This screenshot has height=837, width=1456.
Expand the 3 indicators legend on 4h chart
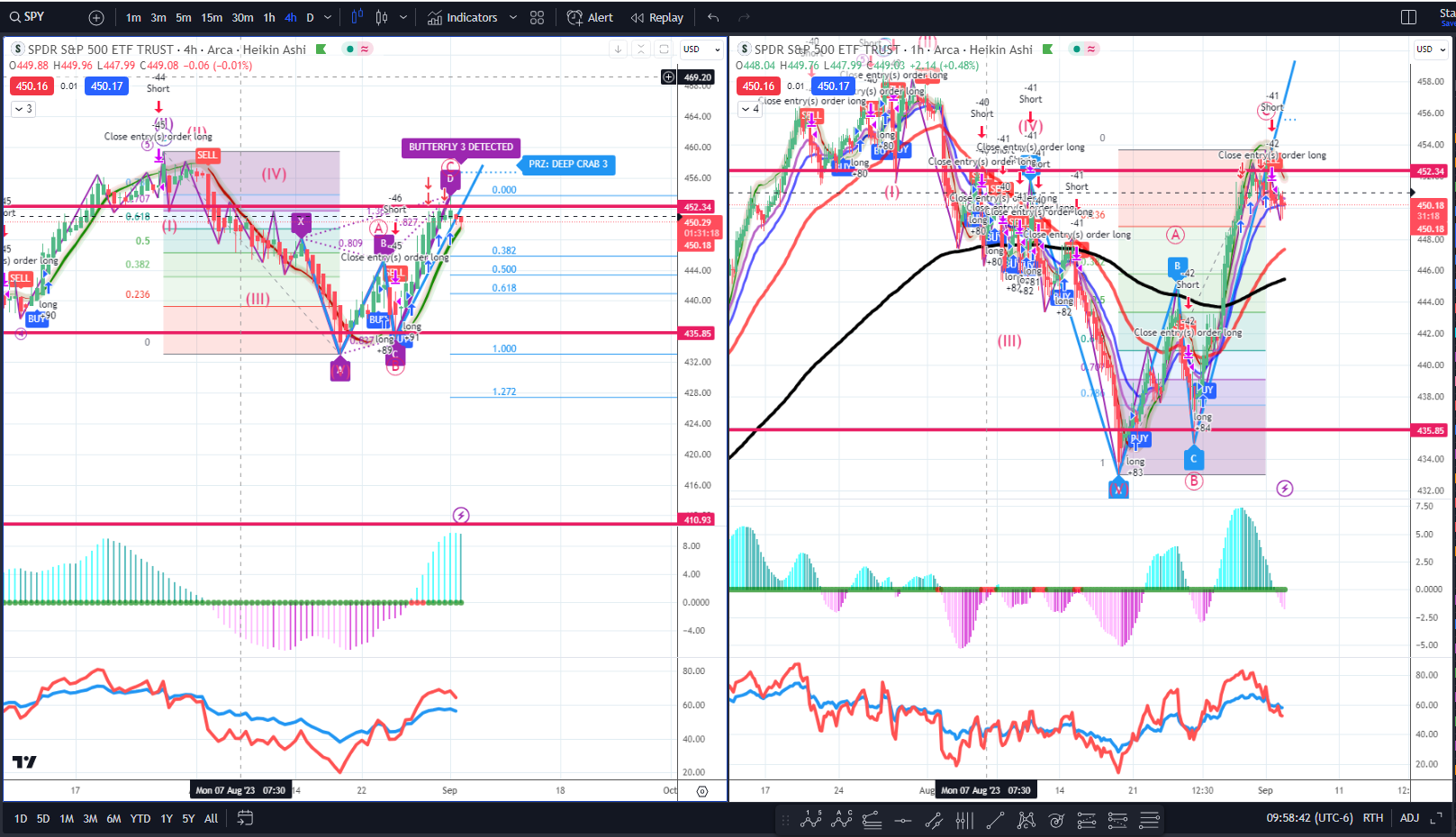coord(23,109)
